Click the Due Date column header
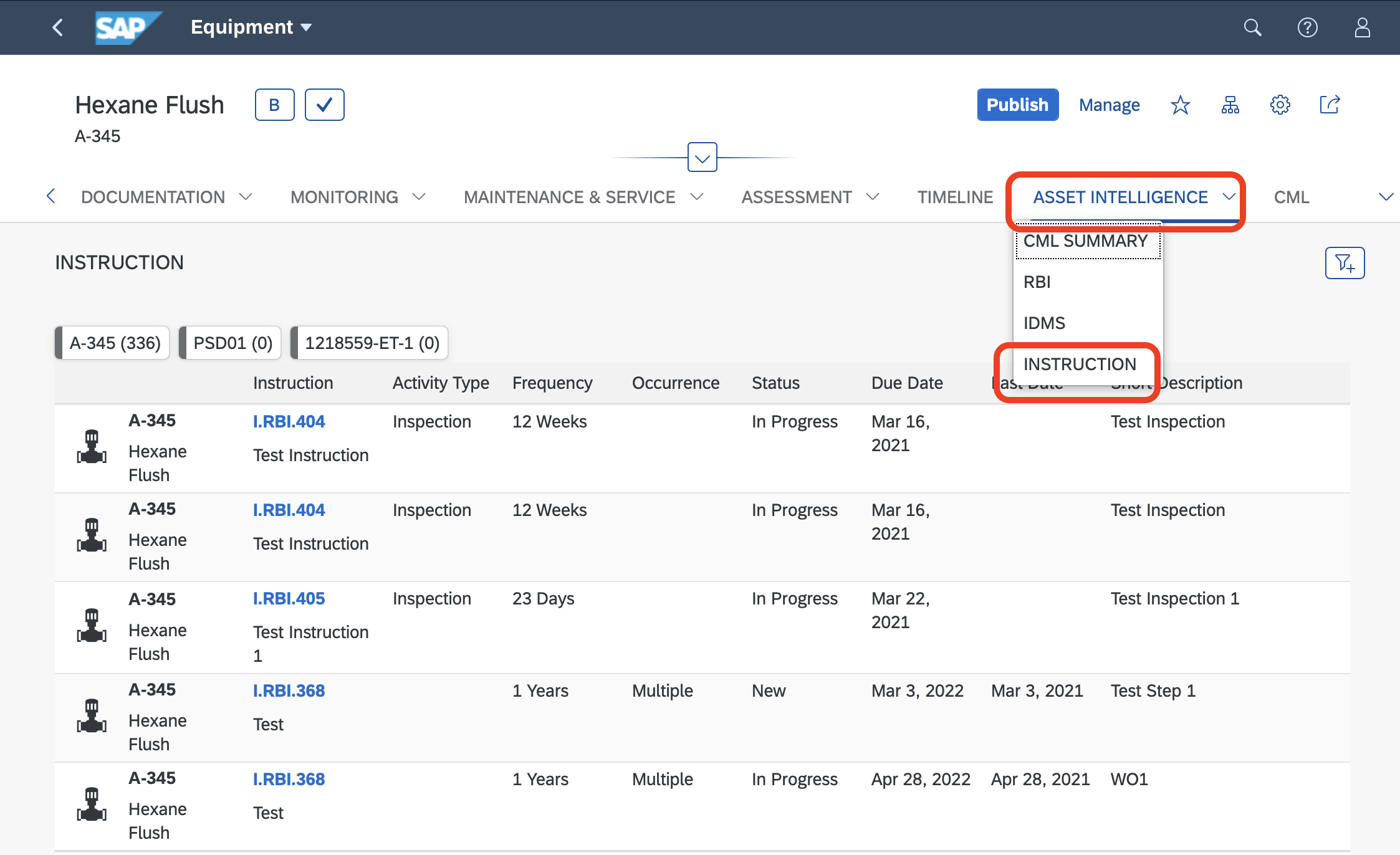 907,383
